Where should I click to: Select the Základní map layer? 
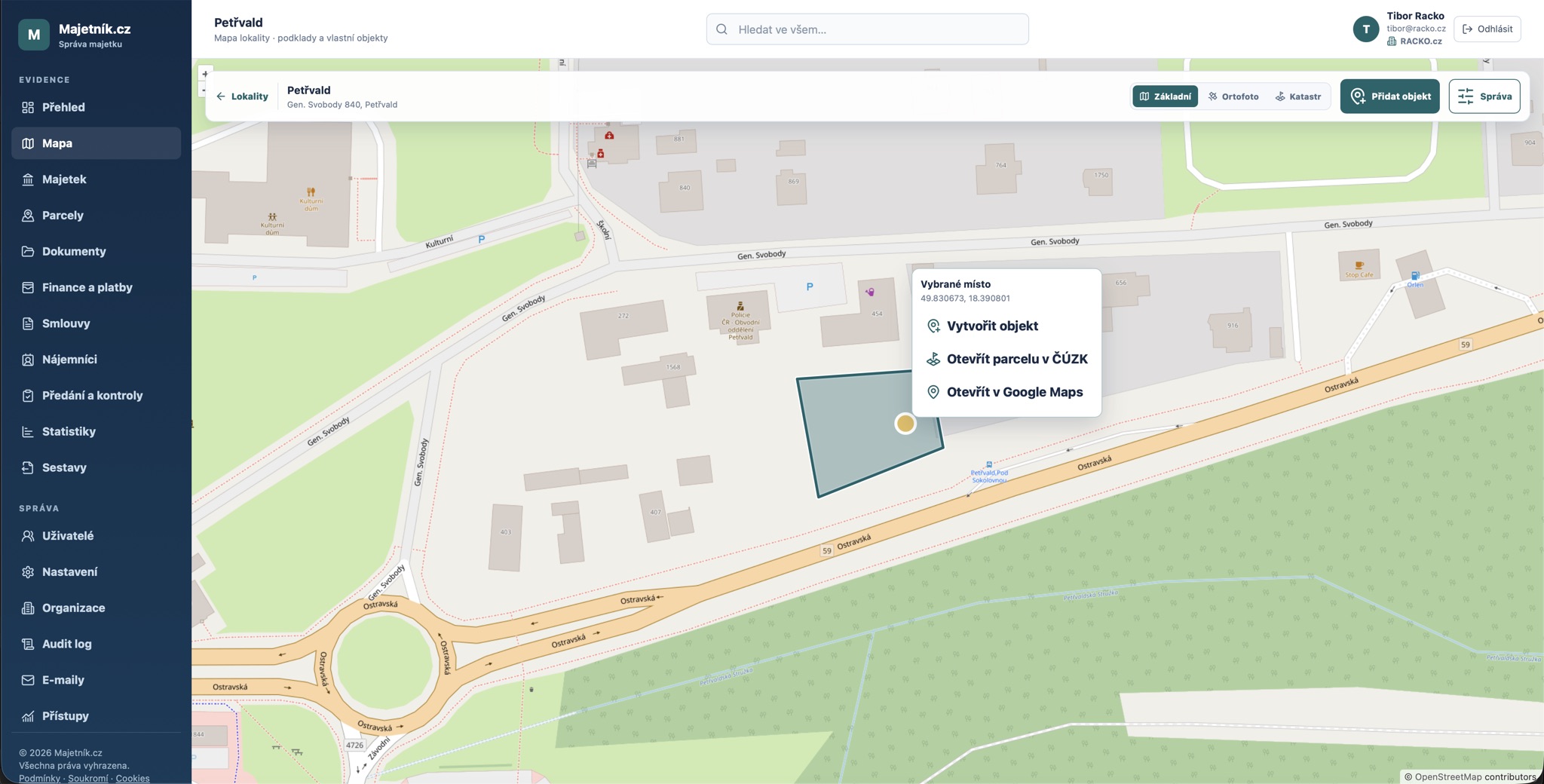1165,96
